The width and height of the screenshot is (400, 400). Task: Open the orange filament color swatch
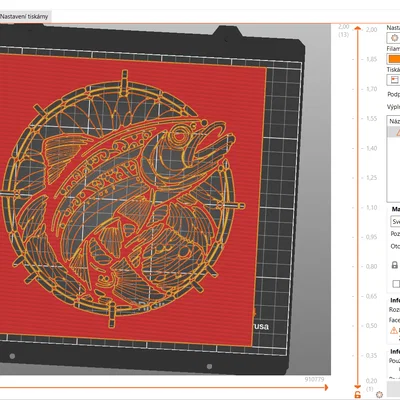394,59
